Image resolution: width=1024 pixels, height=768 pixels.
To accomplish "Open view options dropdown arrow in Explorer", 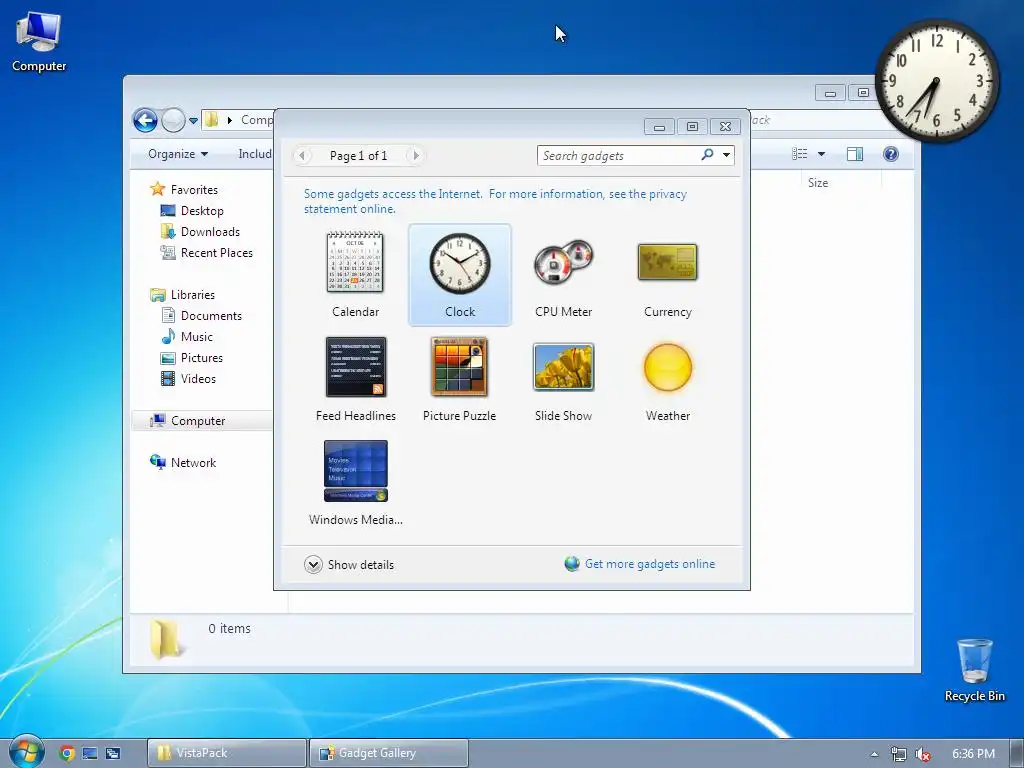I will pyautogui.click(x=822, y=154).
